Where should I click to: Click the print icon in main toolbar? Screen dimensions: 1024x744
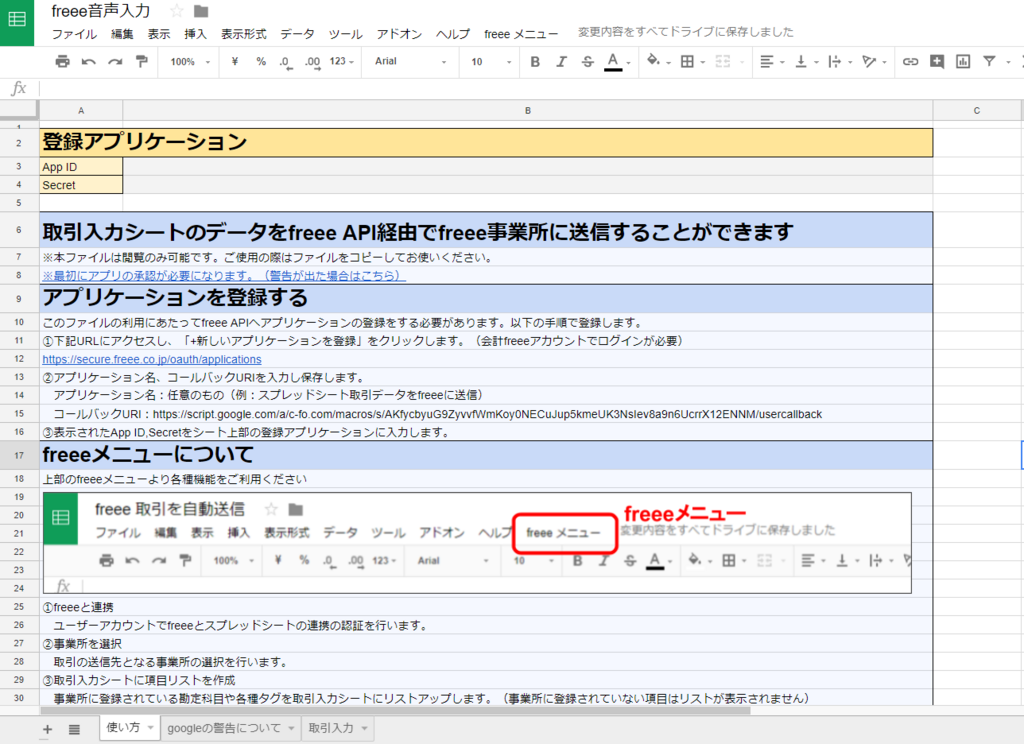[x=63, y=61]
